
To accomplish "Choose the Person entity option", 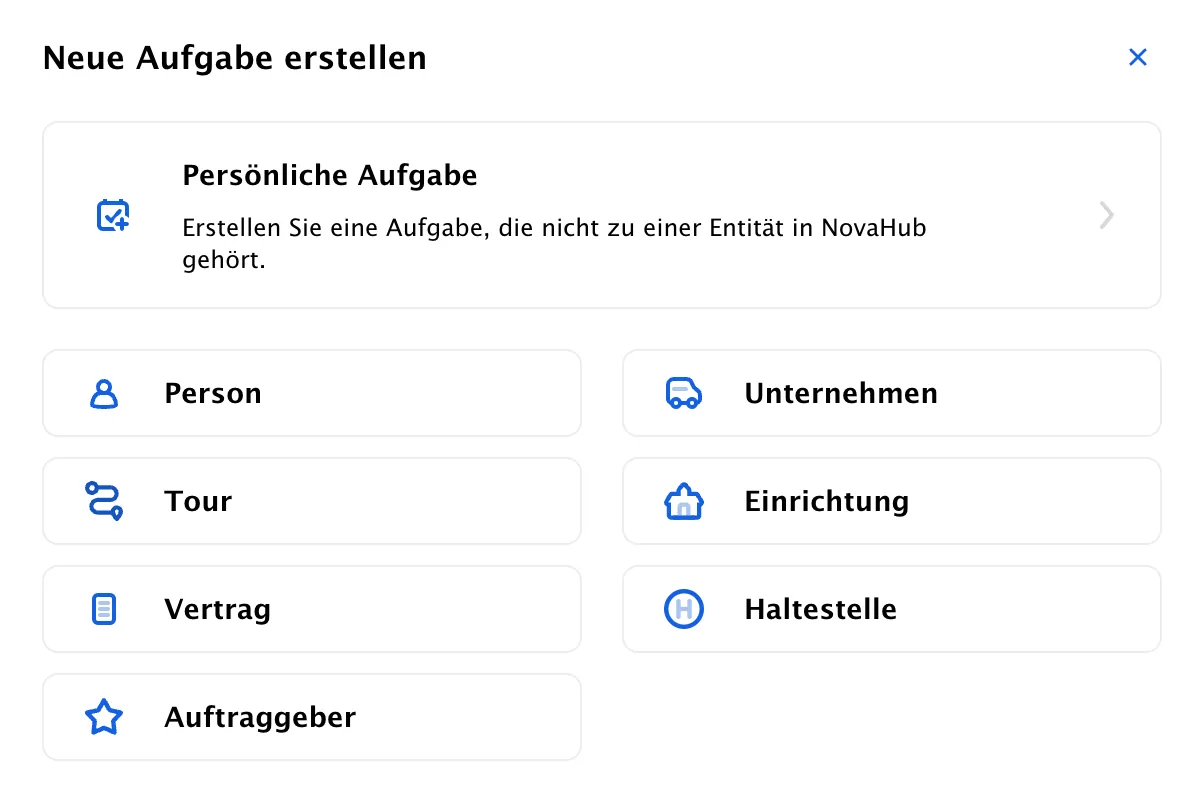I will 312,393.
